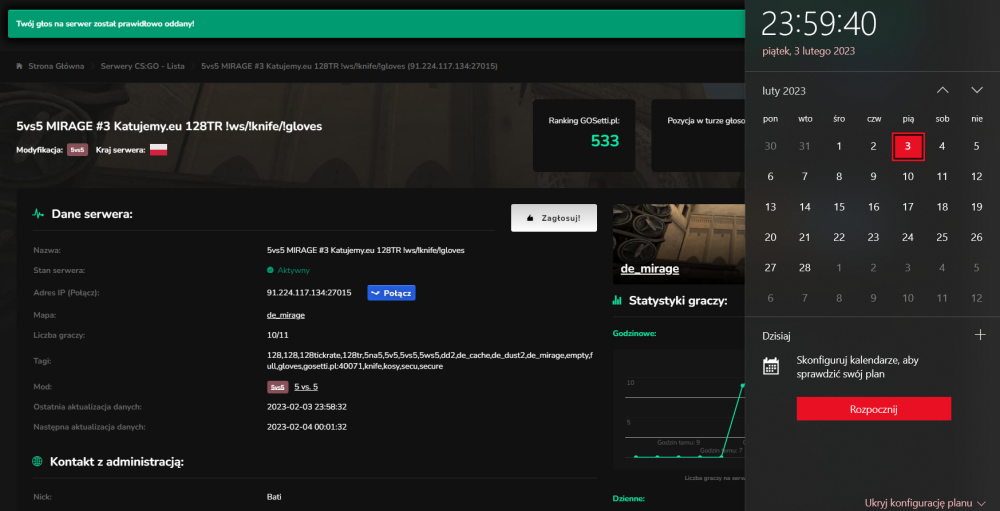
Task: Click last update time 2023-02-03 23:58:32
Action: pyautogui.click(x=307, y=407)
